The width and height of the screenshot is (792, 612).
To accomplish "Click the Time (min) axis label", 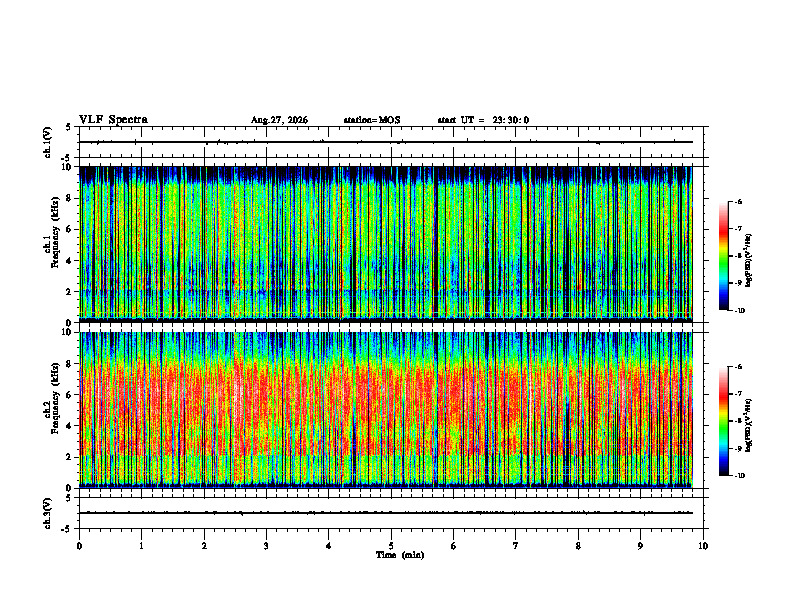I will point(400,555).
